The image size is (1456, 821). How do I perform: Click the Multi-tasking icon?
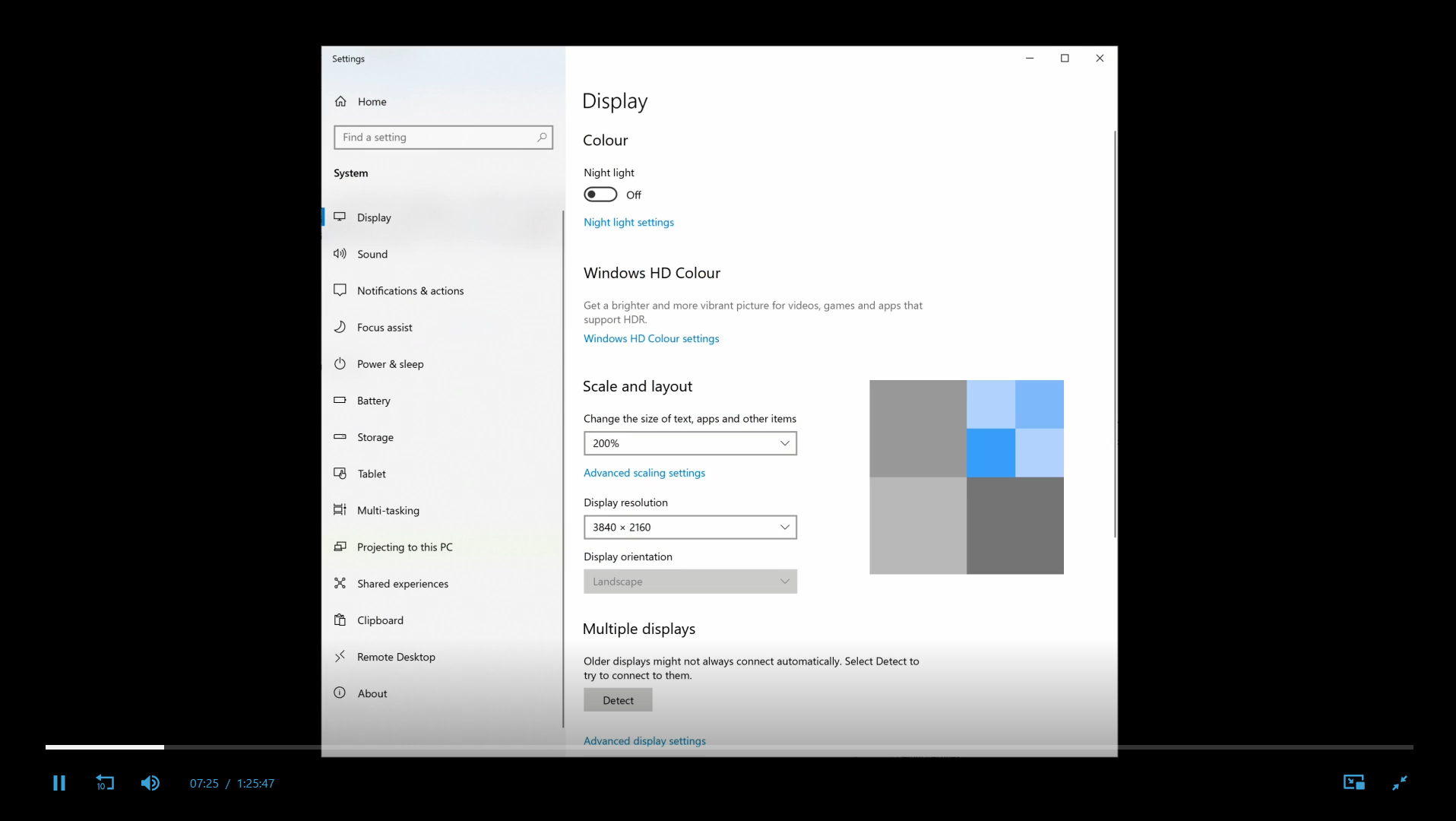coord(340,509)
